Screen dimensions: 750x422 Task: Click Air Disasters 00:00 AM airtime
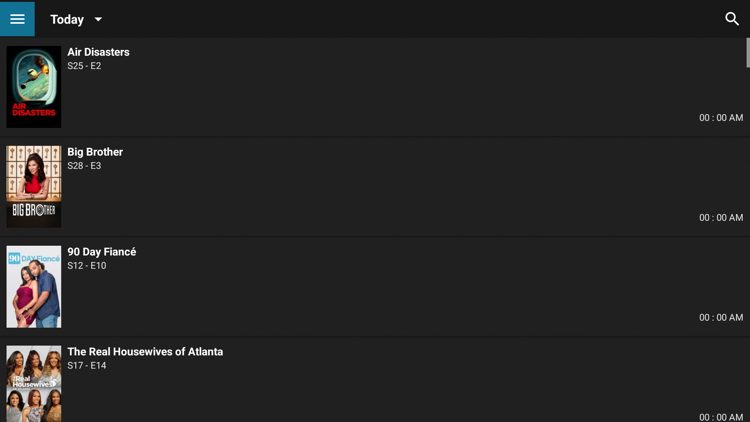point(721,118)
